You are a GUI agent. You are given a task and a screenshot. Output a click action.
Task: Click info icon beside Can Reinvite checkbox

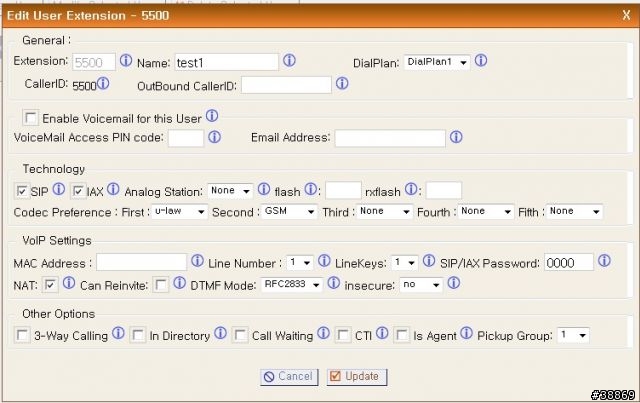click(x=180, y=283)
